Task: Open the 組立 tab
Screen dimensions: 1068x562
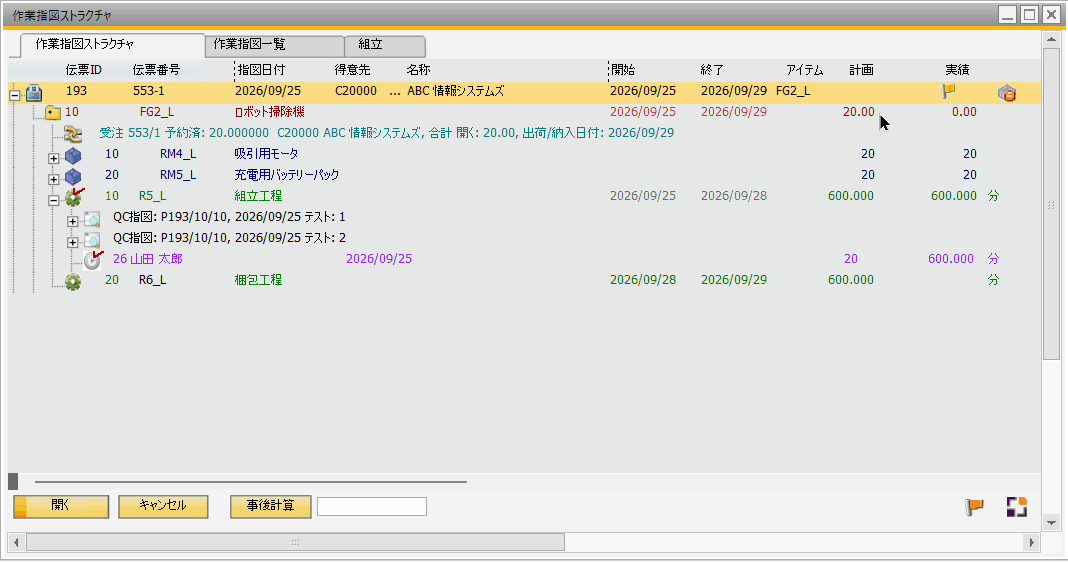Action: tap(385, 46)
